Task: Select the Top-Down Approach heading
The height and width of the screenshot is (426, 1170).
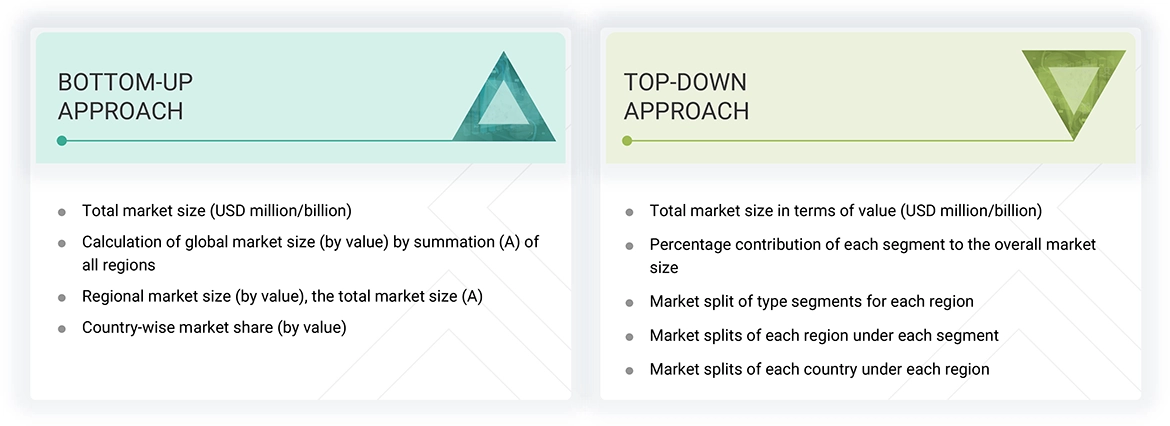Action: 686,96
